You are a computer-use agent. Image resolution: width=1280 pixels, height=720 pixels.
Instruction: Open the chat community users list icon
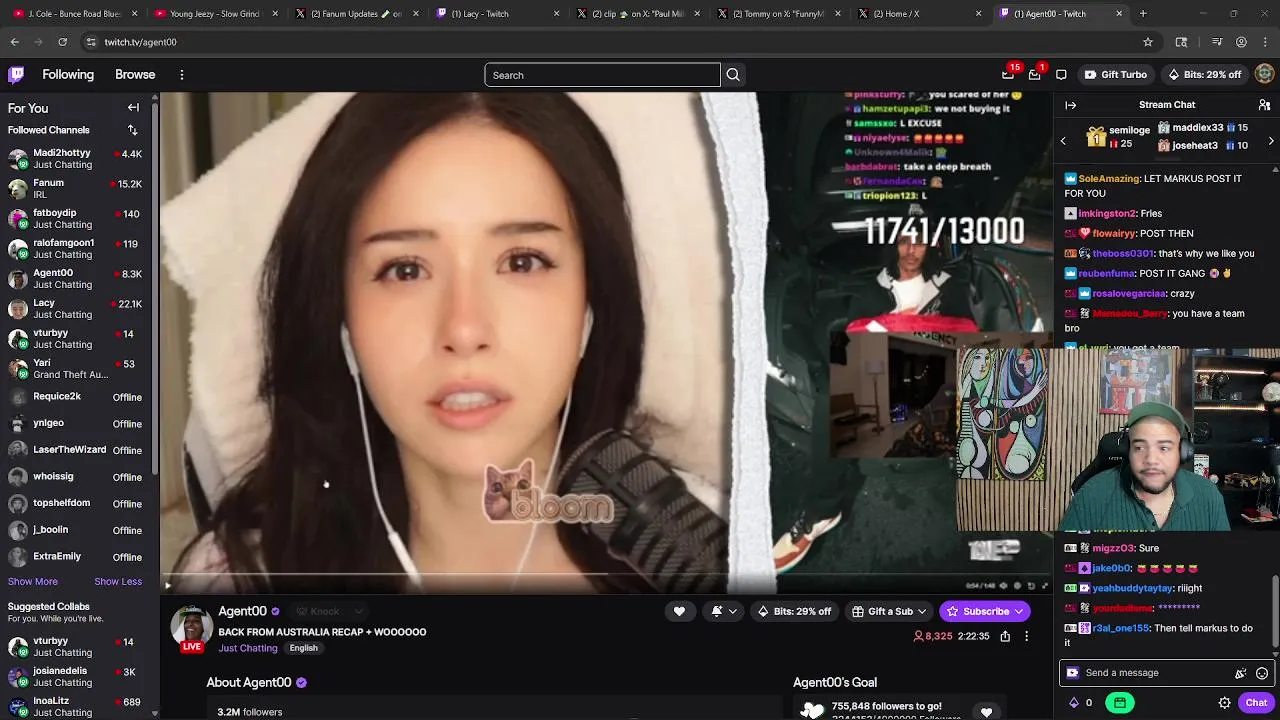[1264, 105]
